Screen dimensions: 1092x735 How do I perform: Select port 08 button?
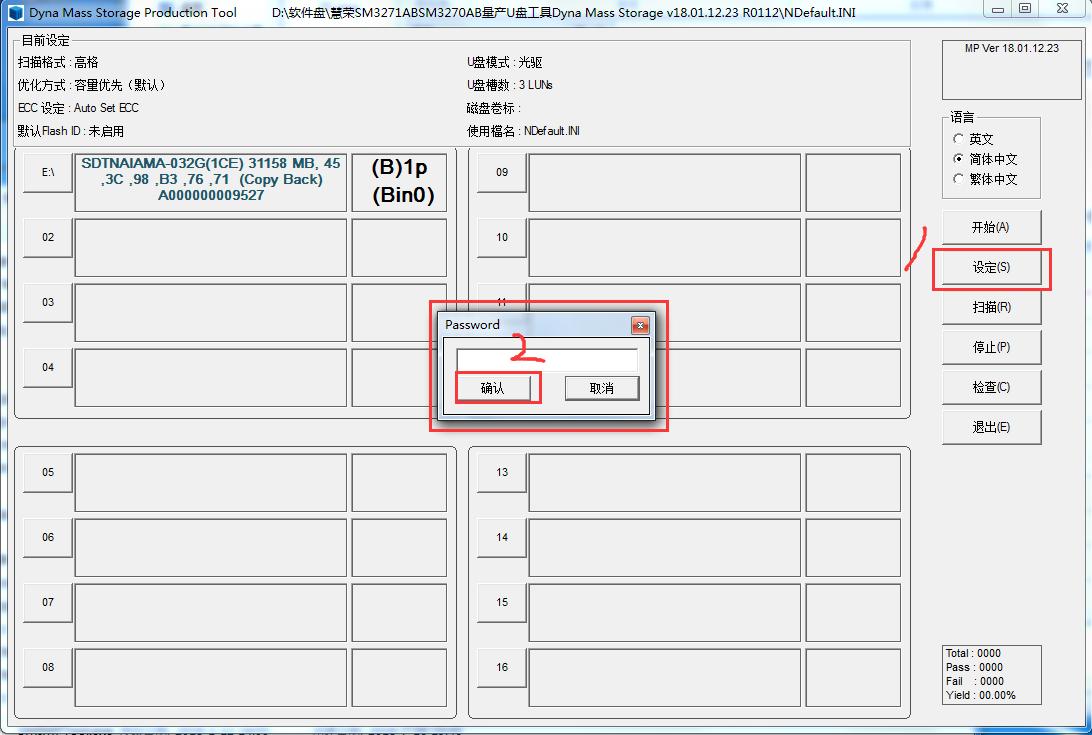(x=48, y=667)
